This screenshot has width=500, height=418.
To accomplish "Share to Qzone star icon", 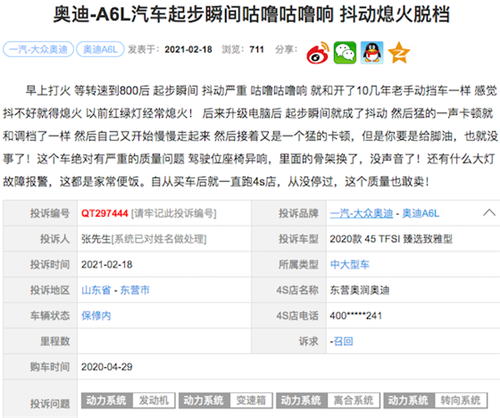I will coord(399,53).
